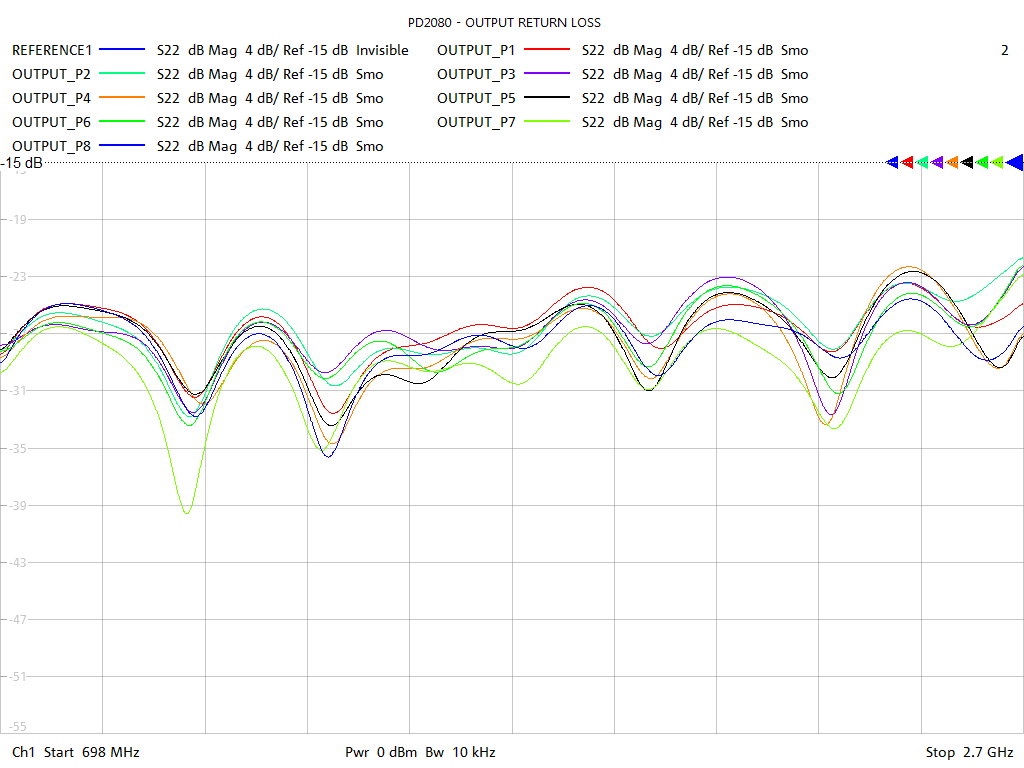The width and height of the screenshot is (1024, 768).
Task: Click the '-39' y-axis scale label
Action: pyautogui.click(x=18, y=505)
